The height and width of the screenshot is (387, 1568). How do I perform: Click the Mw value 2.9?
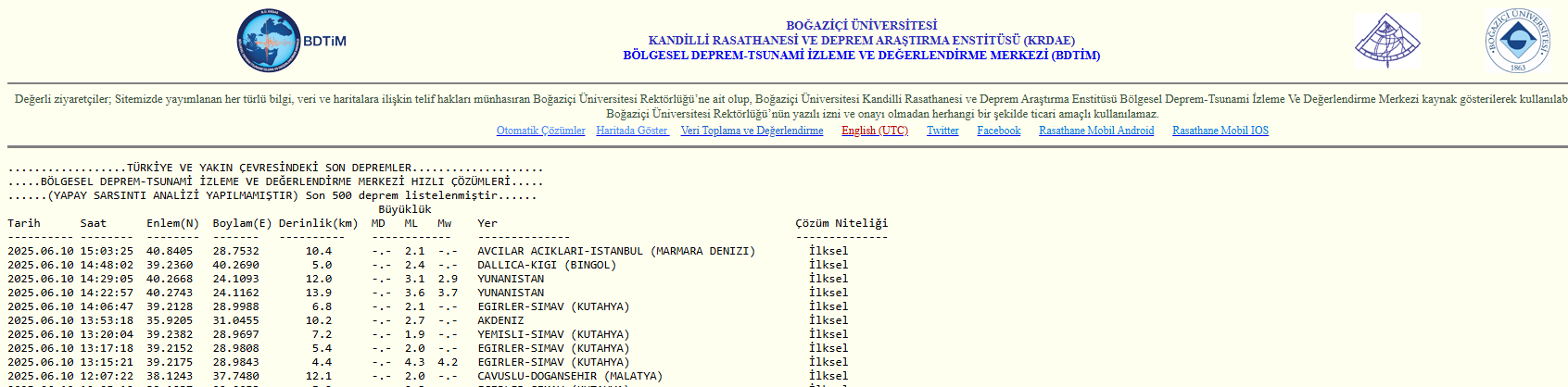pyautogui.click(x=448, y=279)
